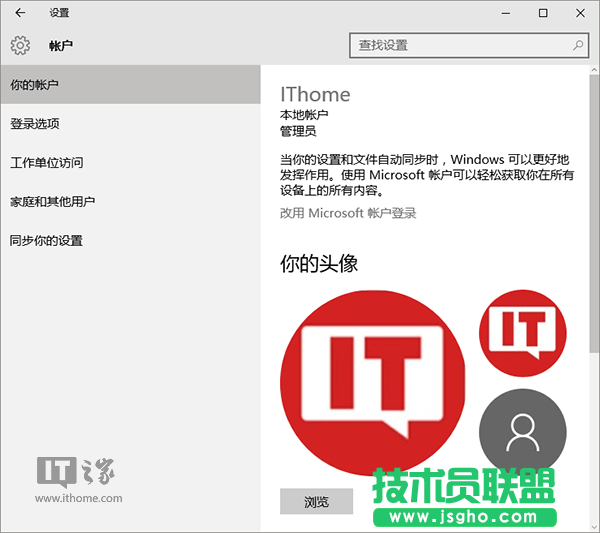The height and width of the screenshot is (533, 600).
Task: Click the 管理员 label
Action: (298, 131)
